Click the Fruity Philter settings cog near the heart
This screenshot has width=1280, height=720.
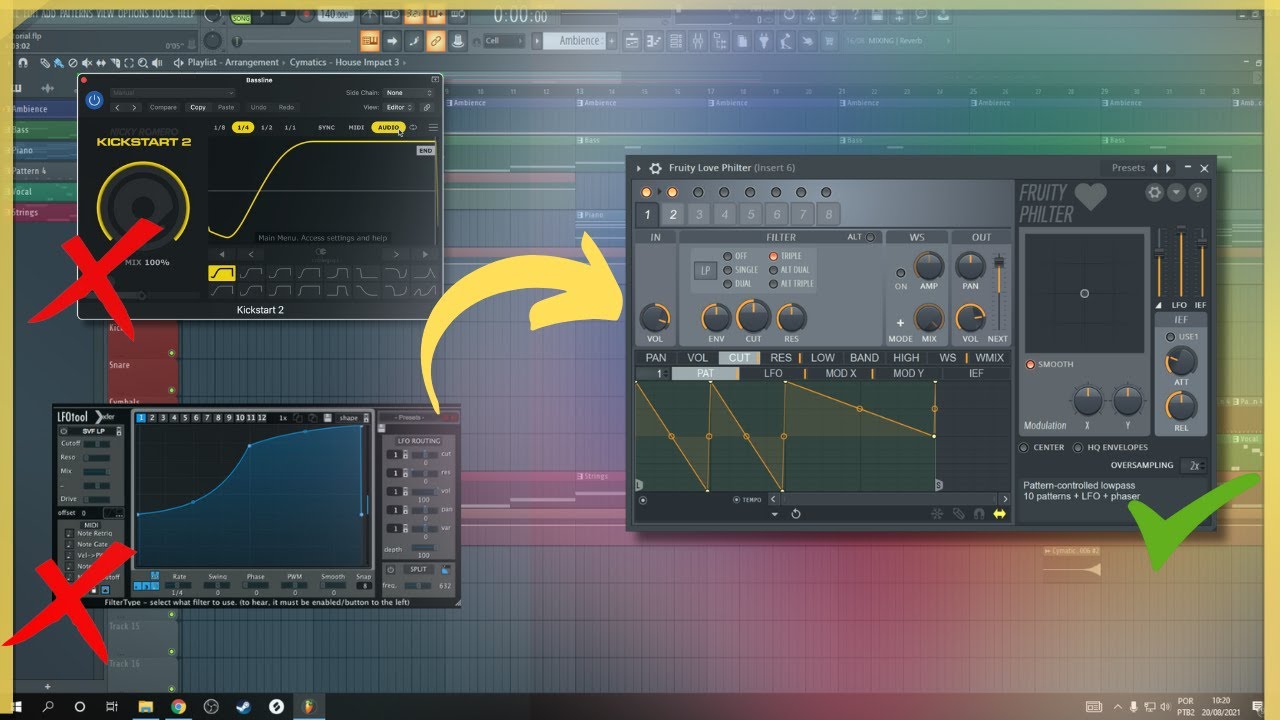(1155, 193)
